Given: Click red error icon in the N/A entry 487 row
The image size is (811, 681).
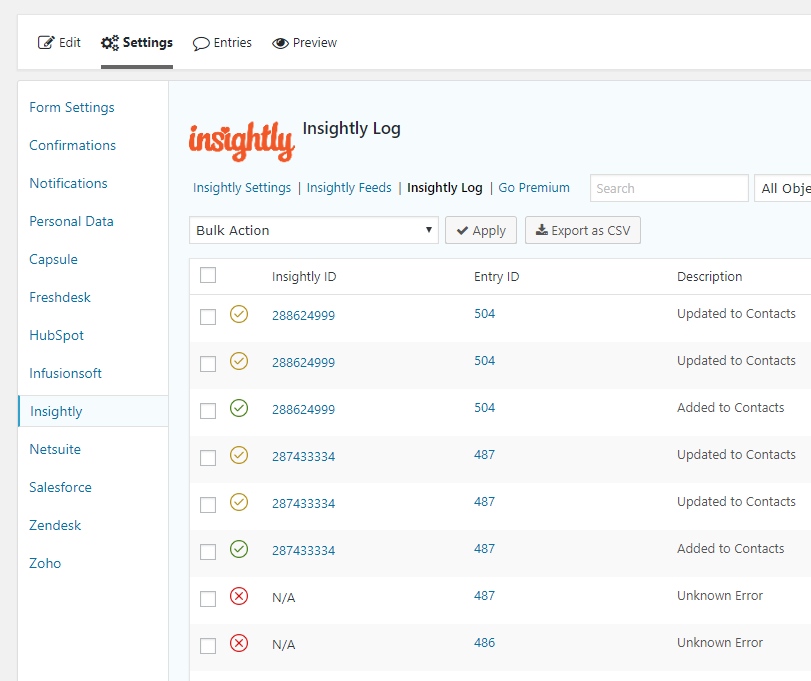Looking at the screenshot, I should [x=239, y=596].
